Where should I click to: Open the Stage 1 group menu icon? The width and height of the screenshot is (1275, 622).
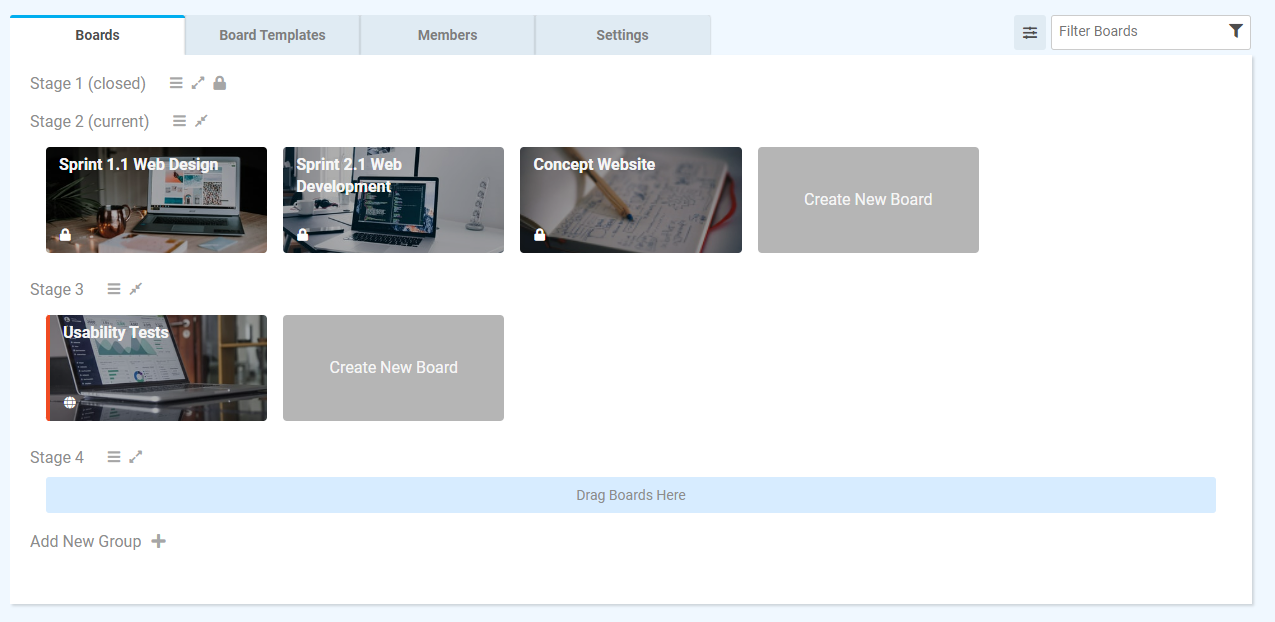point(176,83)
